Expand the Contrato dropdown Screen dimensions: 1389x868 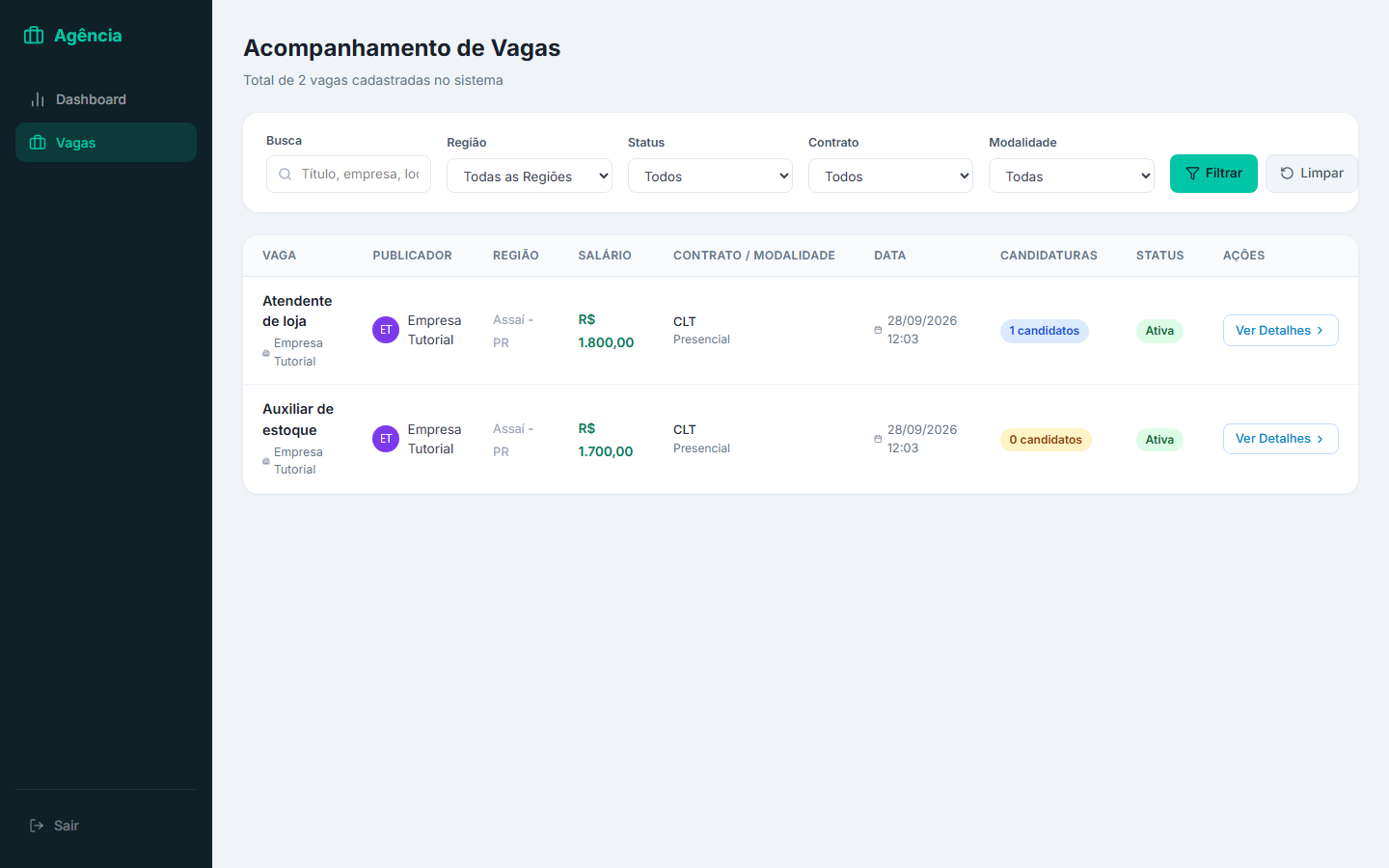pos(890,176)
